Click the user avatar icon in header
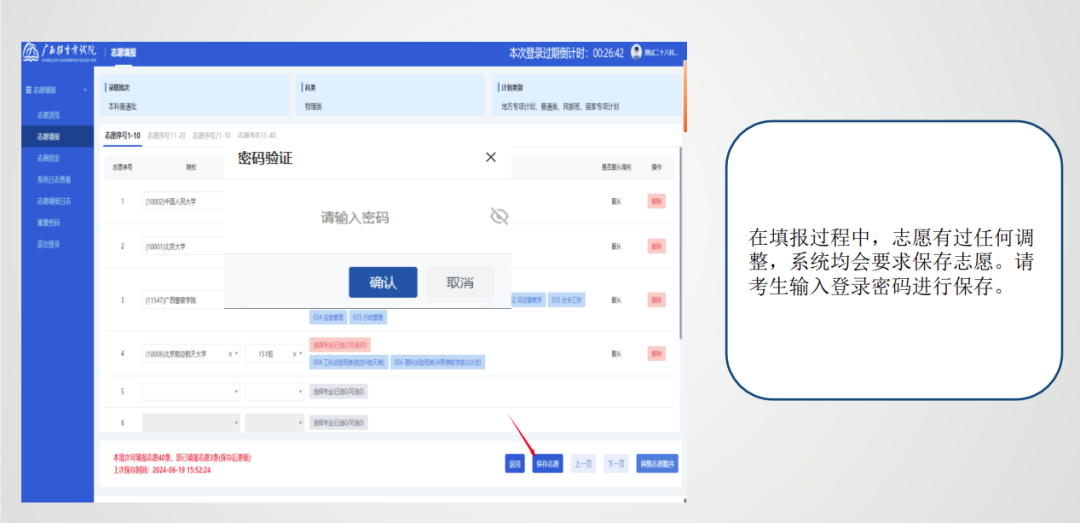 (636, 52)
